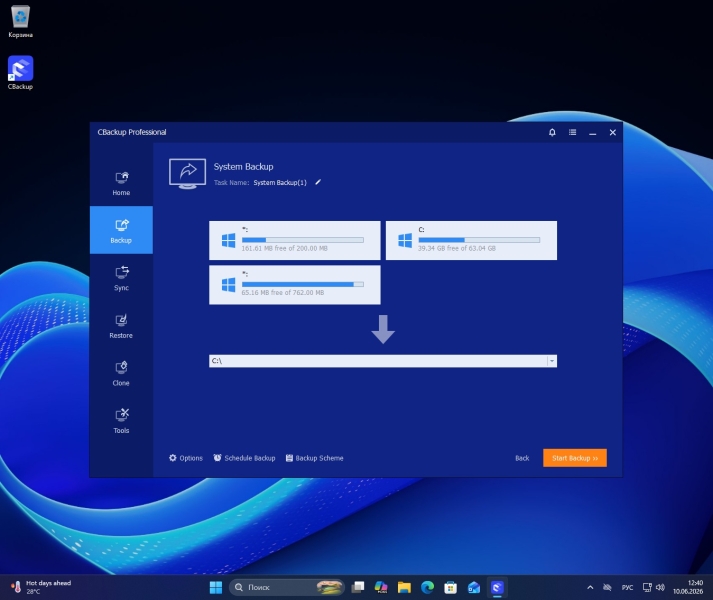Open notifications bell in CBackup title bar
Viewport: 713px width, 600px height.
click(x=552, y=132)
